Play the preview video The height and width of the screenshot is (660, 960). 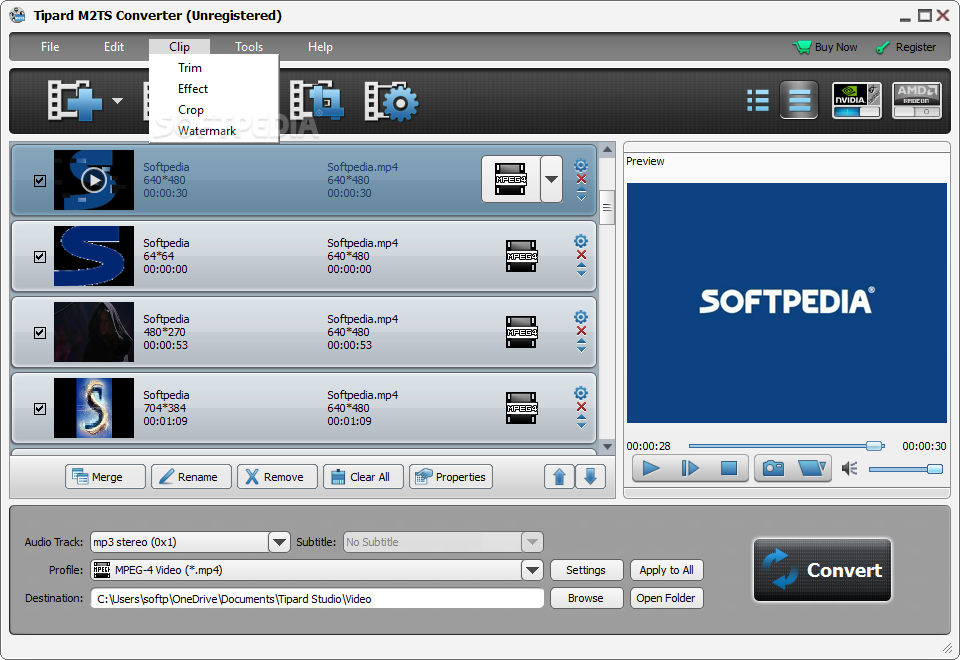[x=651, y=468]
